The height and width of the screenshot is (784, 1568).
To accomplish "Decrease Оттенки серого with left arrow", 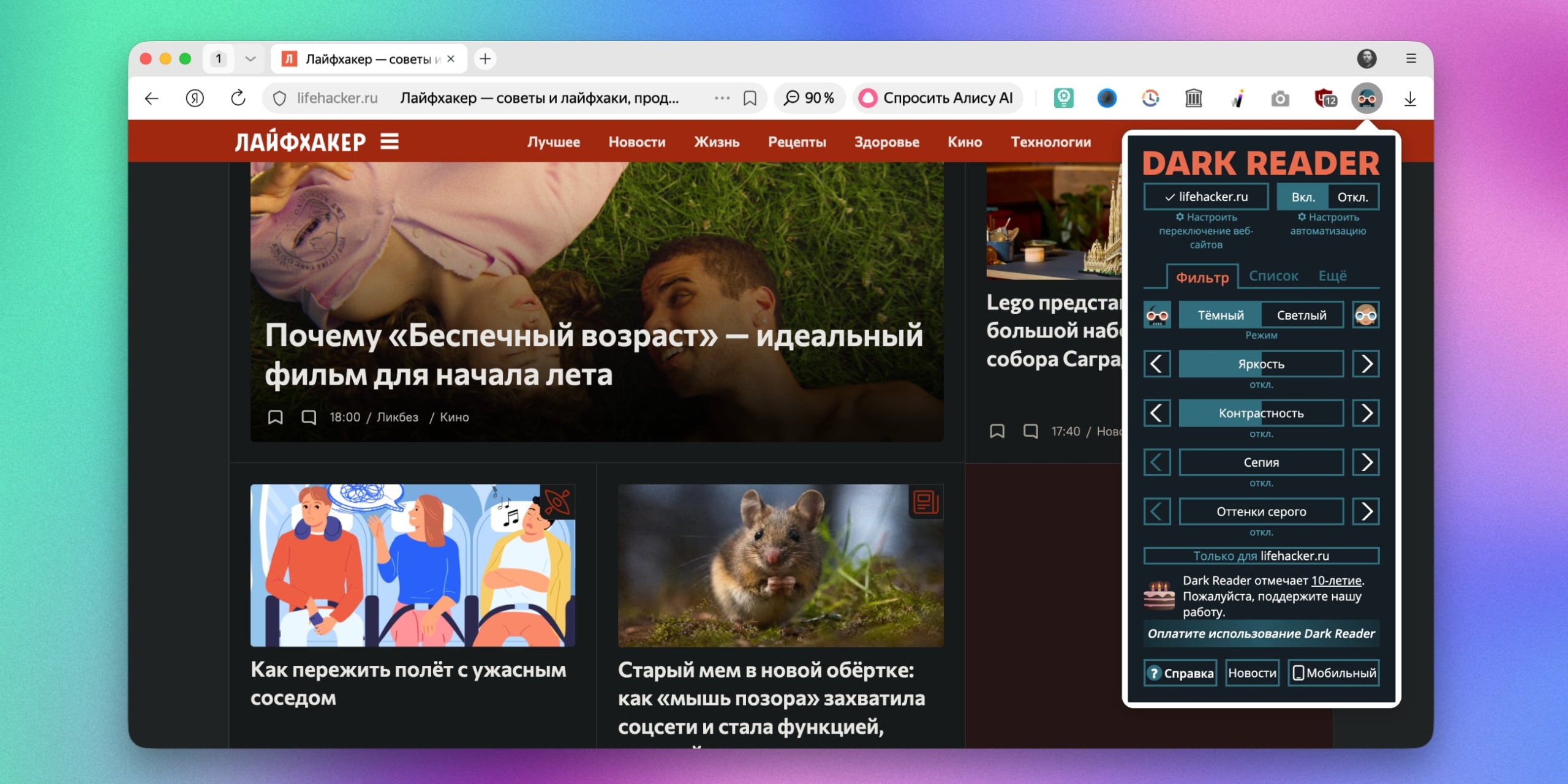I will click(x=1157, y=511).
